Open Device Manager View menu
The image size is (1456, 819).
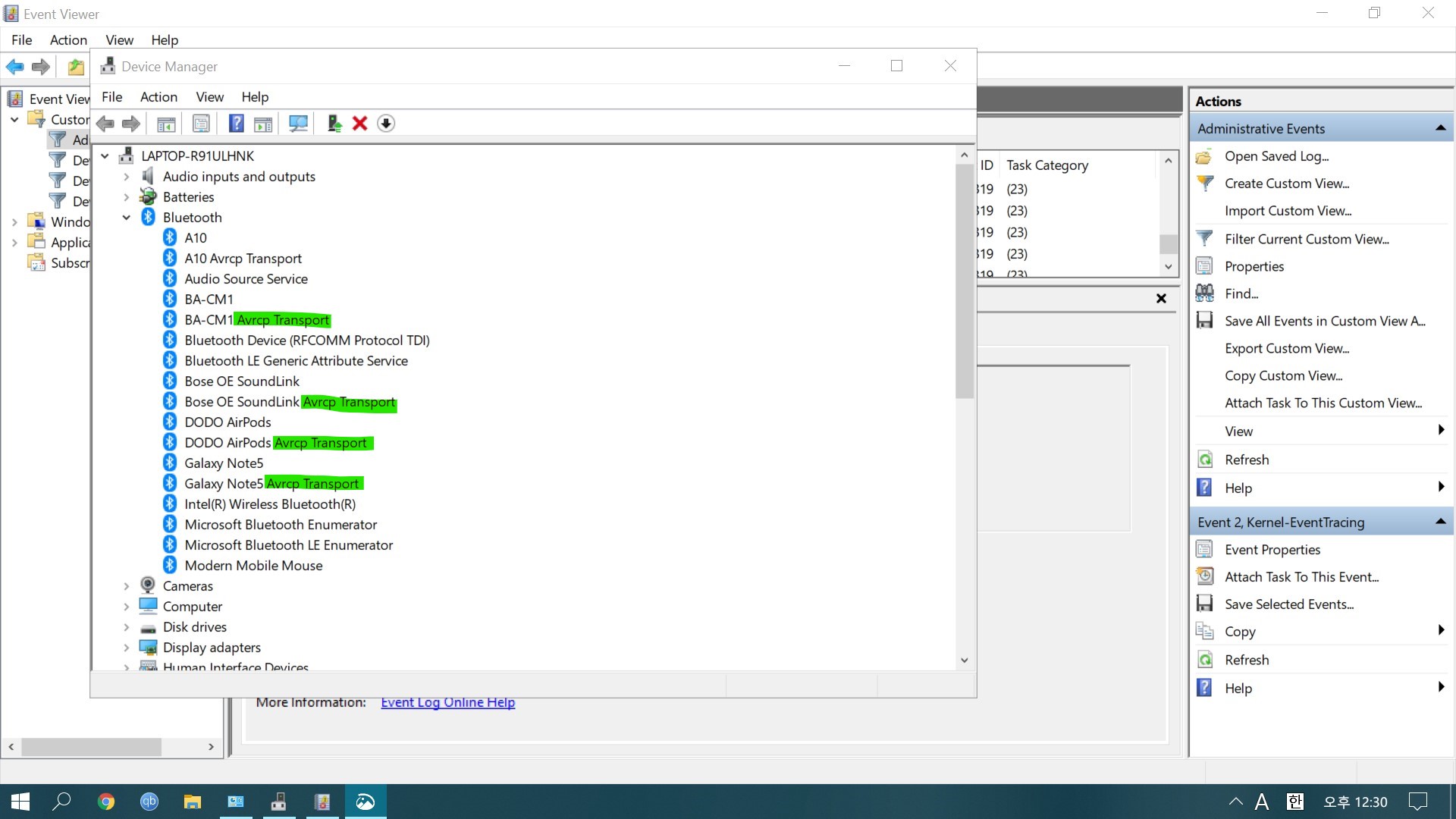coord(210,97)
